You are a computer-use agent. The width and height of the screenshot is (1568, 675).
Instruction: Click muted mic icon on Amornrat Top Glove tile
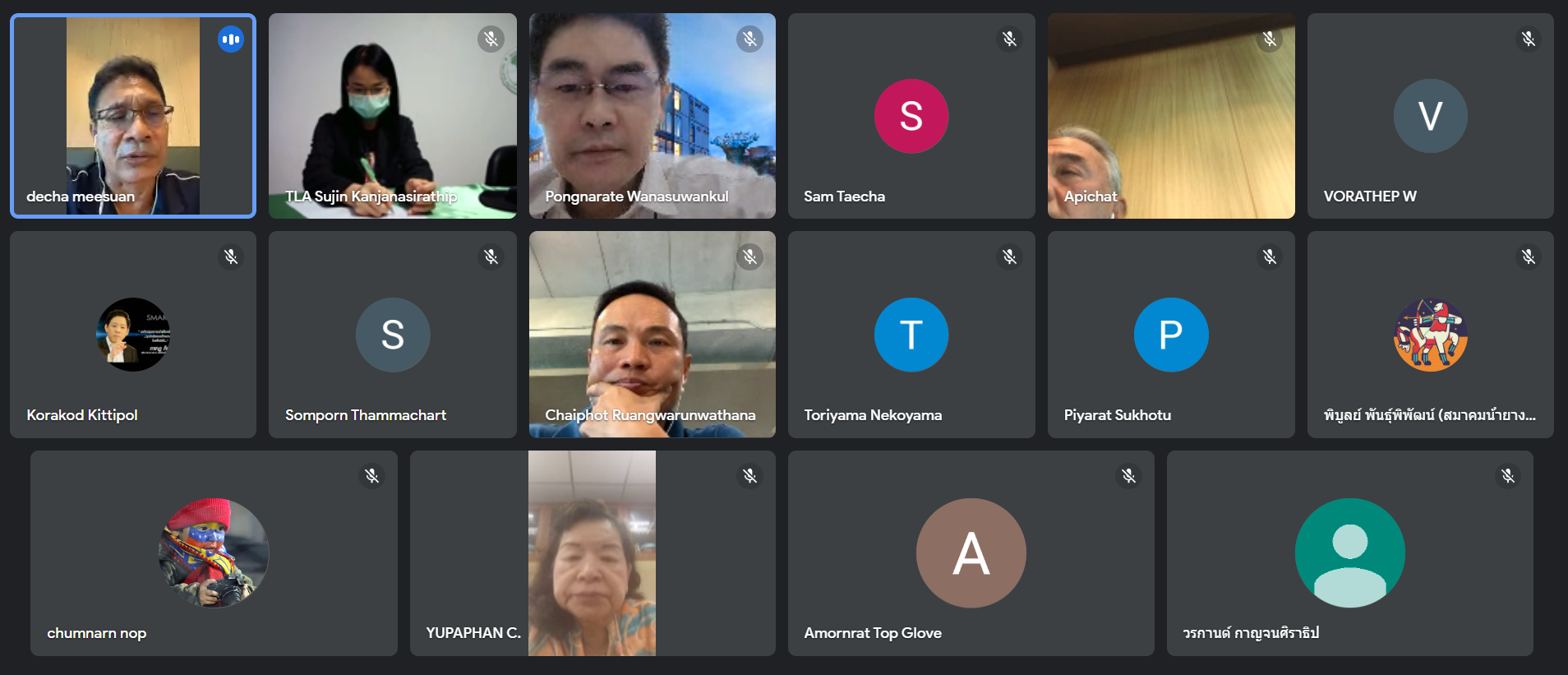point(1128,476)
